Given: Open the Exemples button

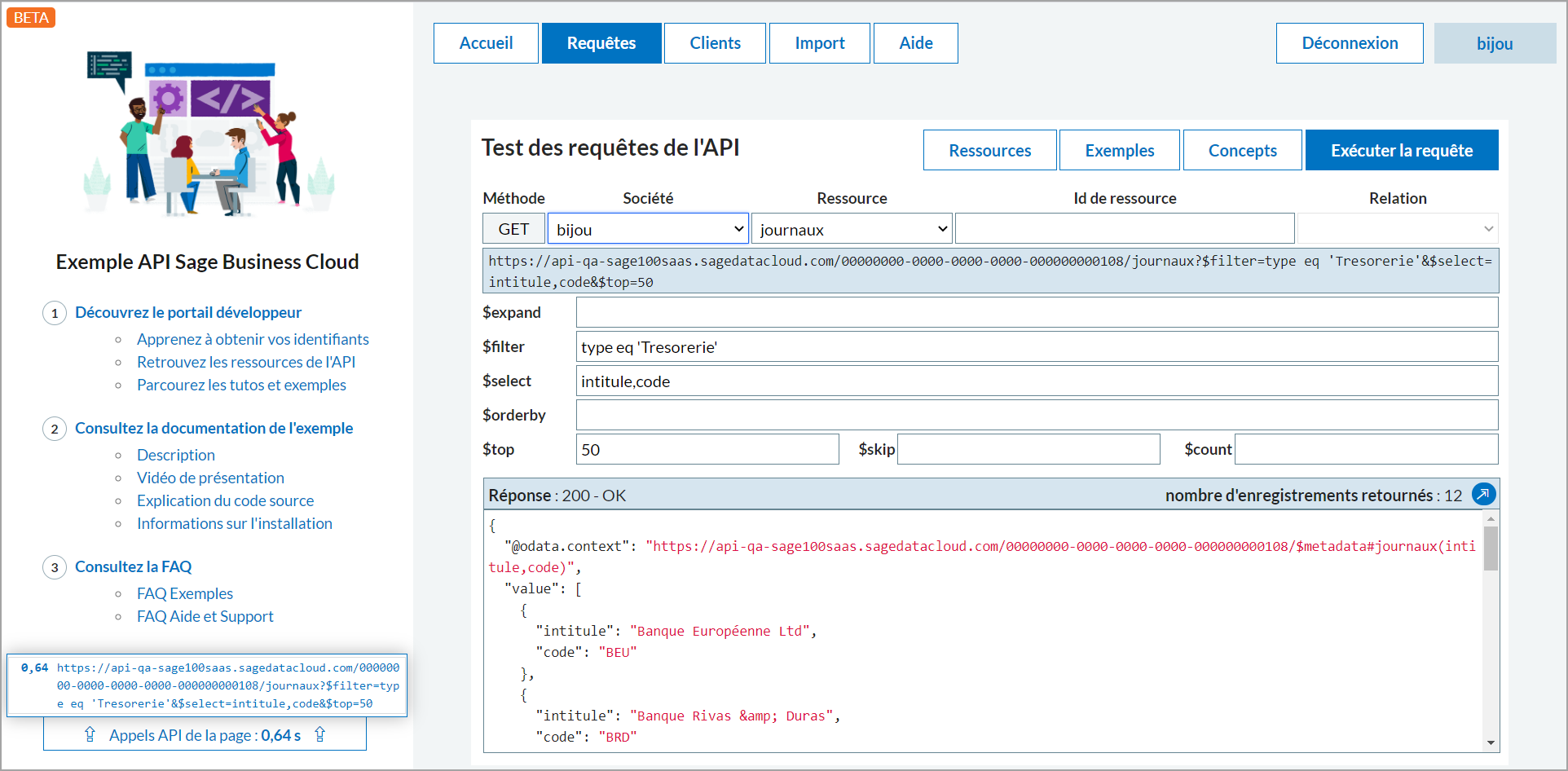Looking at the screenshot, I should coord(1119,150).
